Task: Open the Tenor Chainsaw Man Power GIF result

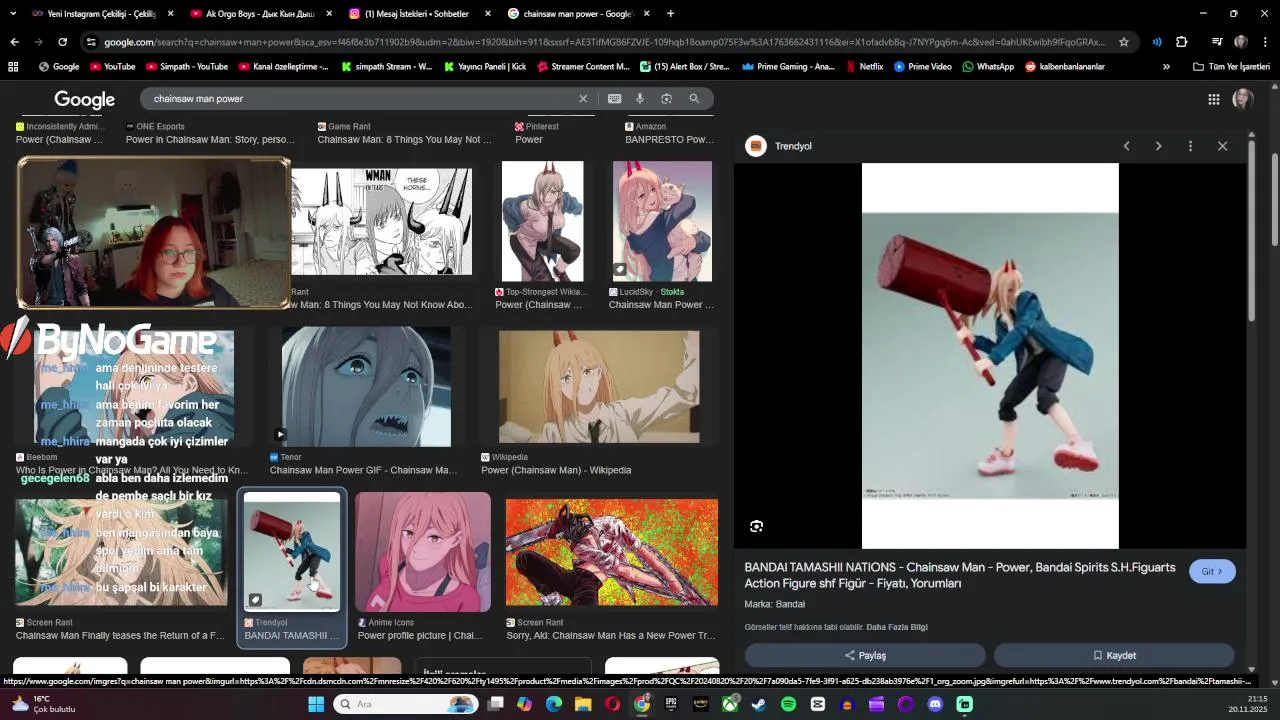Action: click(x=365, y=386)
